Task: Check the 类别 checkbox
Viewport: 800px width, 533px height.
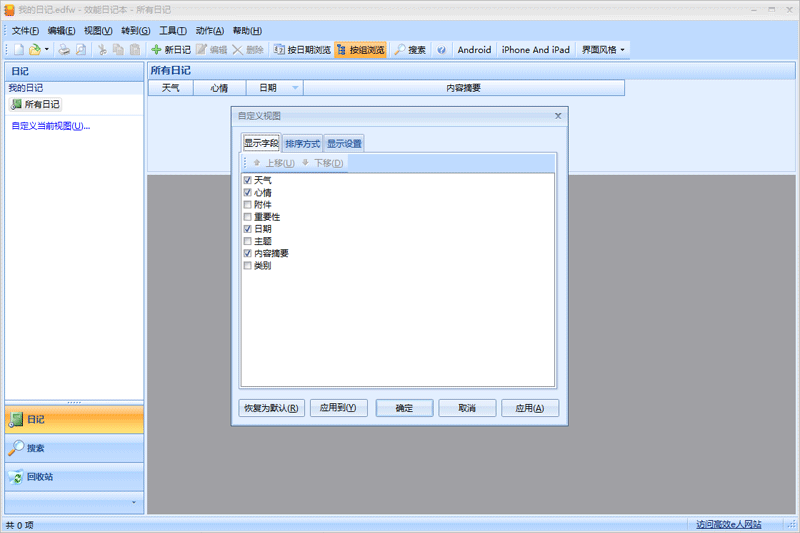Action: pos(247,266)
